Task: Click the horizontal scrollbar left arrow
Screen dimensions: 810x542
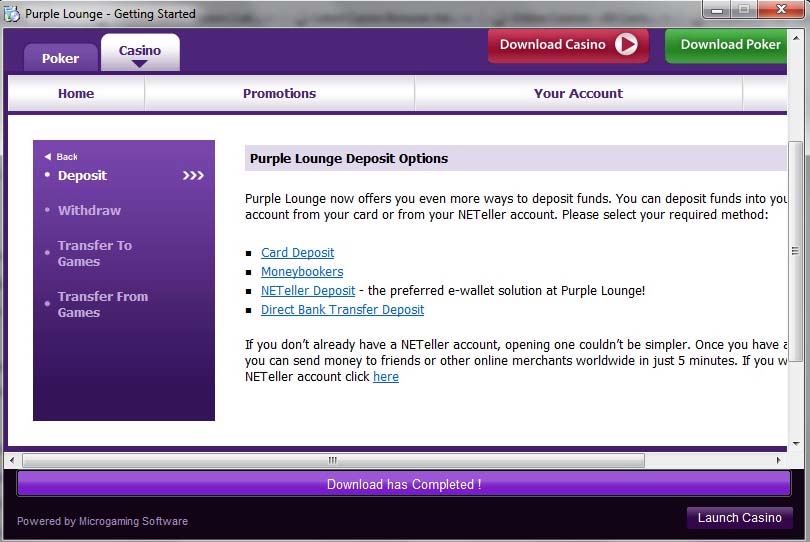Action: 12,460
